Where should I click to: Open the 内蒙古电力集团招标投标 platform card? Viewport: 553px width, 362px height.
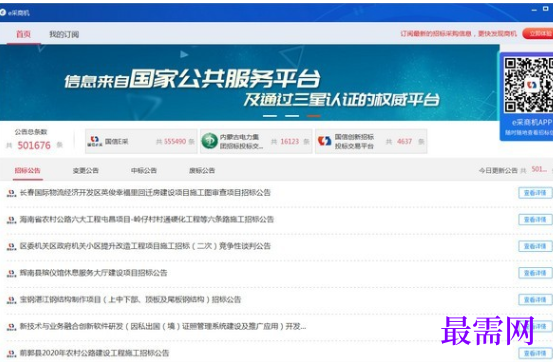pos(256,141)
